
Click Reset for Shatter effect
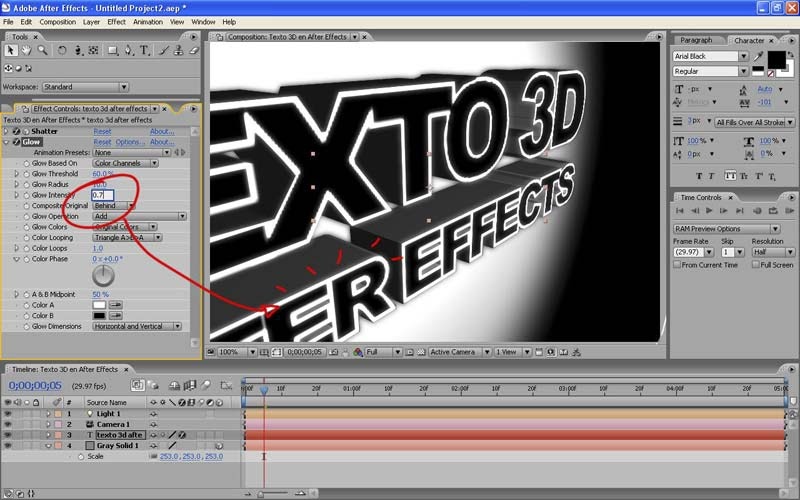[x=102, y=131]
